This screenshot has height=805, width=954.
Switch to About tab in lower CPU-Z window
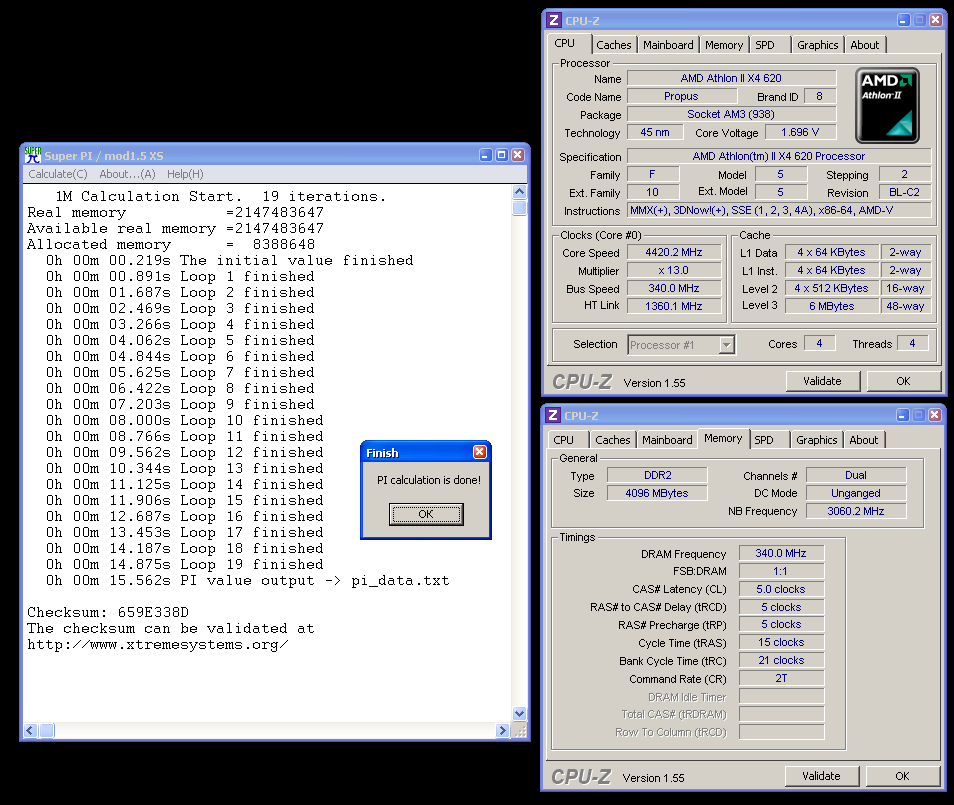863,440
